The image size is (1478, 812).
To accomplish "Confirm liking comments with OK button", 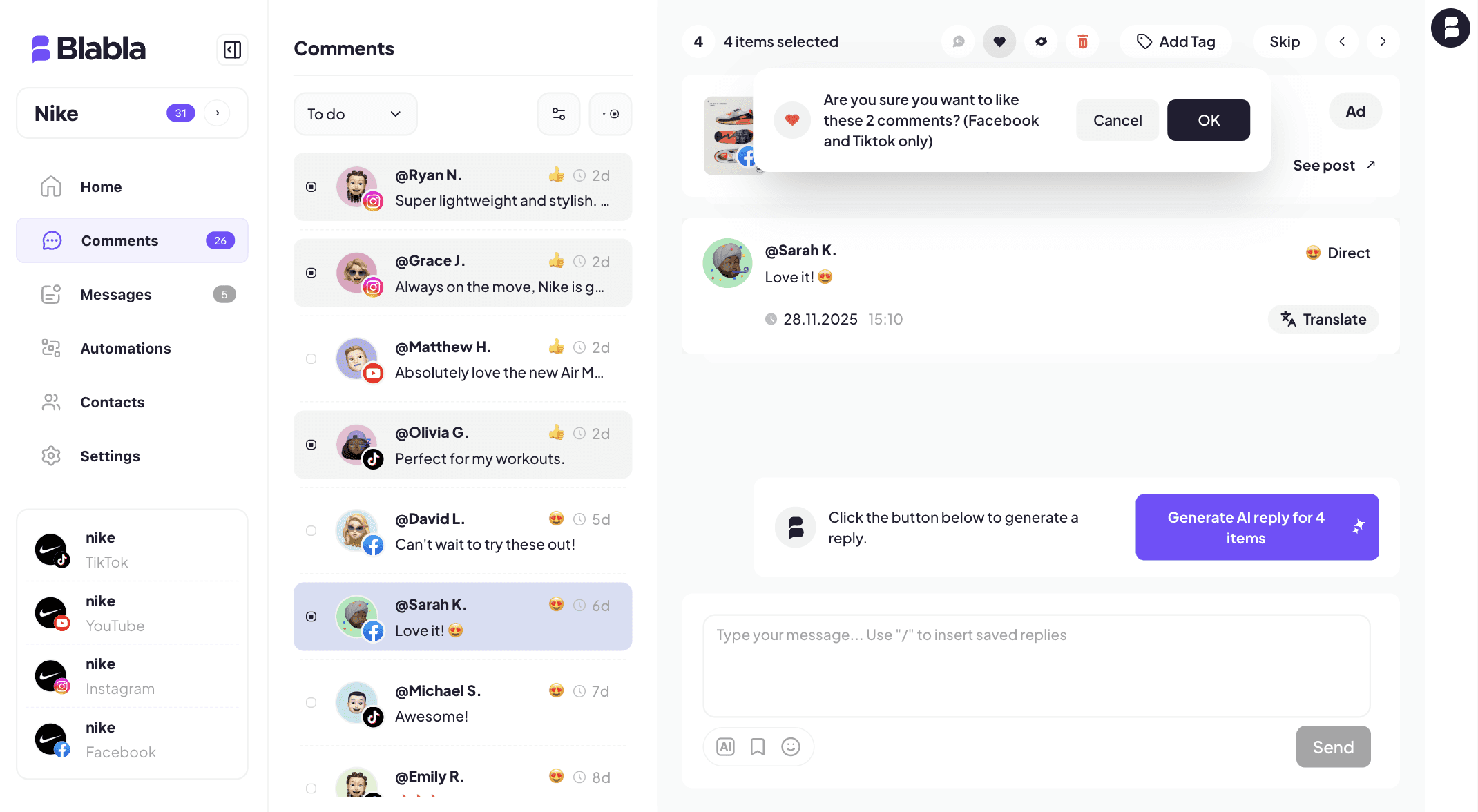I will pos(1209,120).
